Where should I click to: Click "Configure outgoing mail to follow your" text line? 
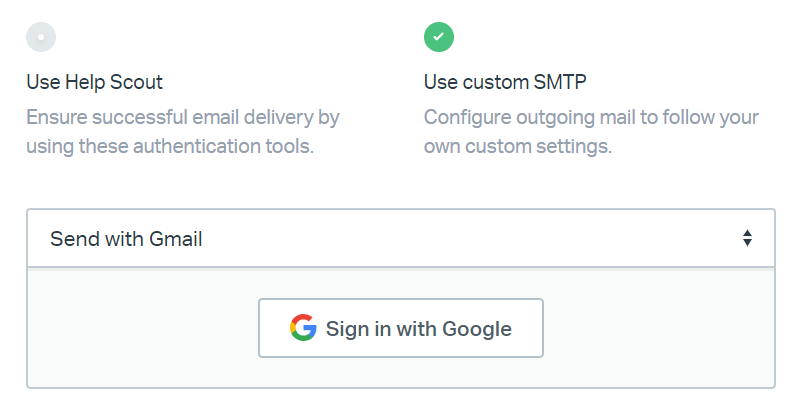(591, 118)
